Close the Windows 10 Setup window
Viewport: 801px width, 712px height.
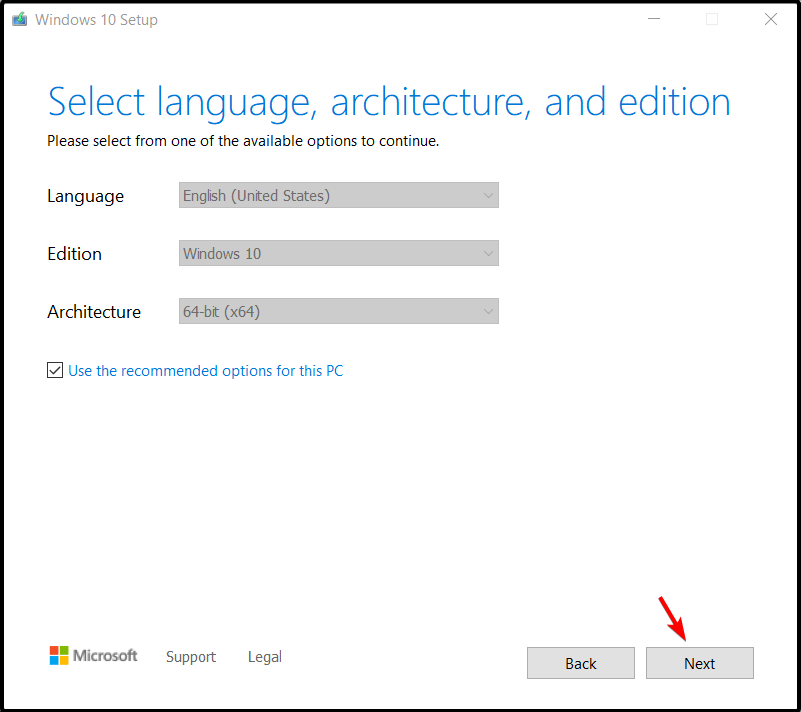pyautogui.click(x=770, y=19)
